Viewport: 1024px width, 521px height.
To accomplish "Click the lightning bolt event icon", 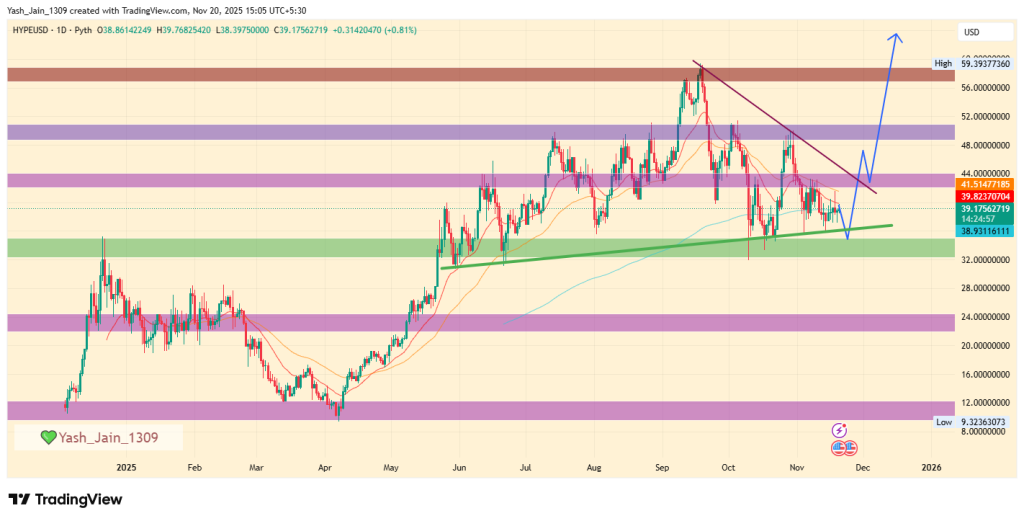I will click(x=839, y=429).
